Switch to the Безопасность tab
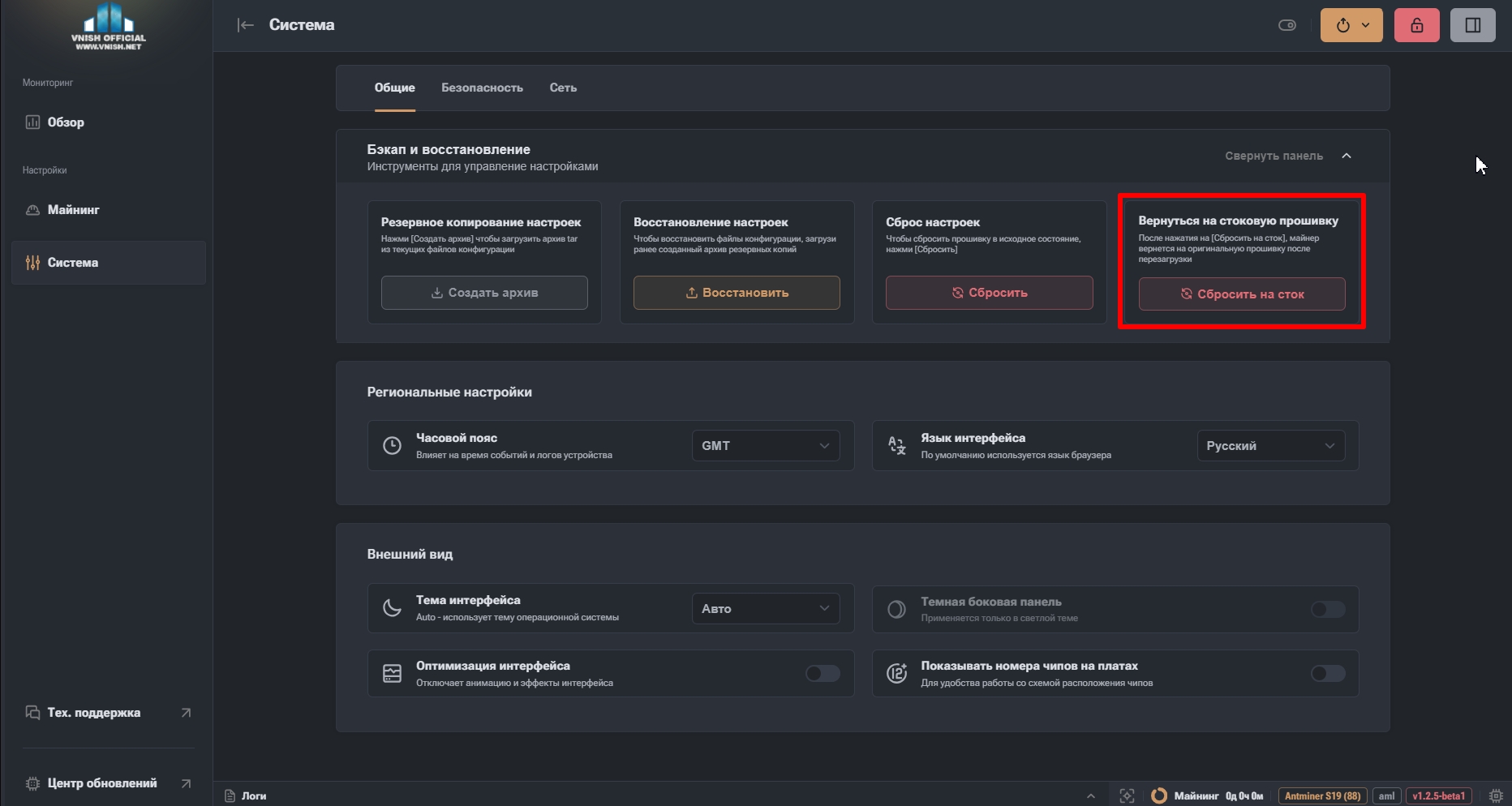The height and width of the screenshot is (806, 1512). pos(482,88)
